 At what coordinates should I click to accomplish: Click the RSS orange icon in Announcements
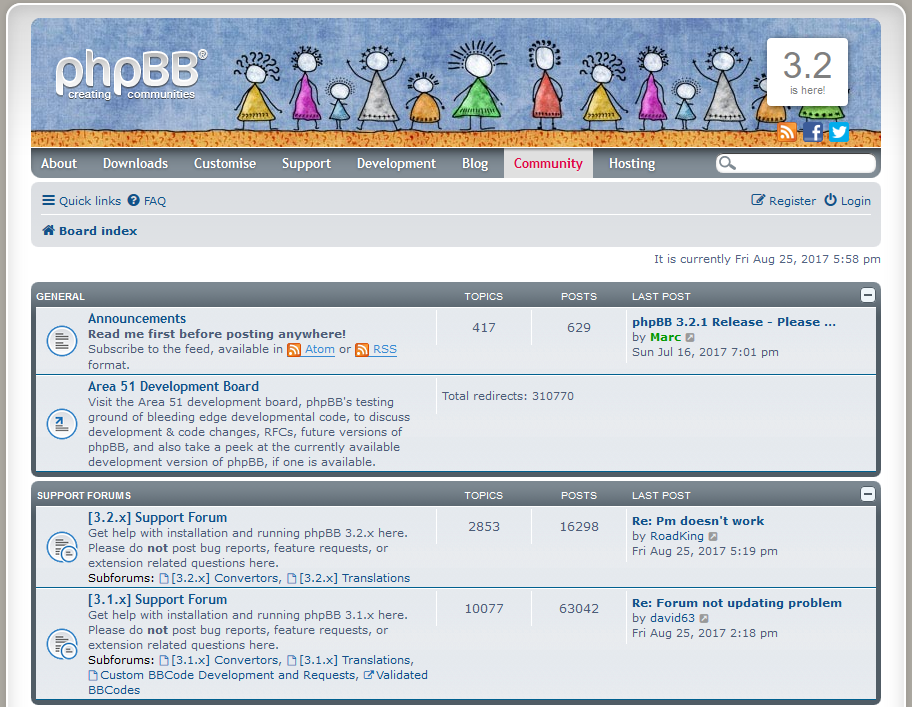point(362,350)
